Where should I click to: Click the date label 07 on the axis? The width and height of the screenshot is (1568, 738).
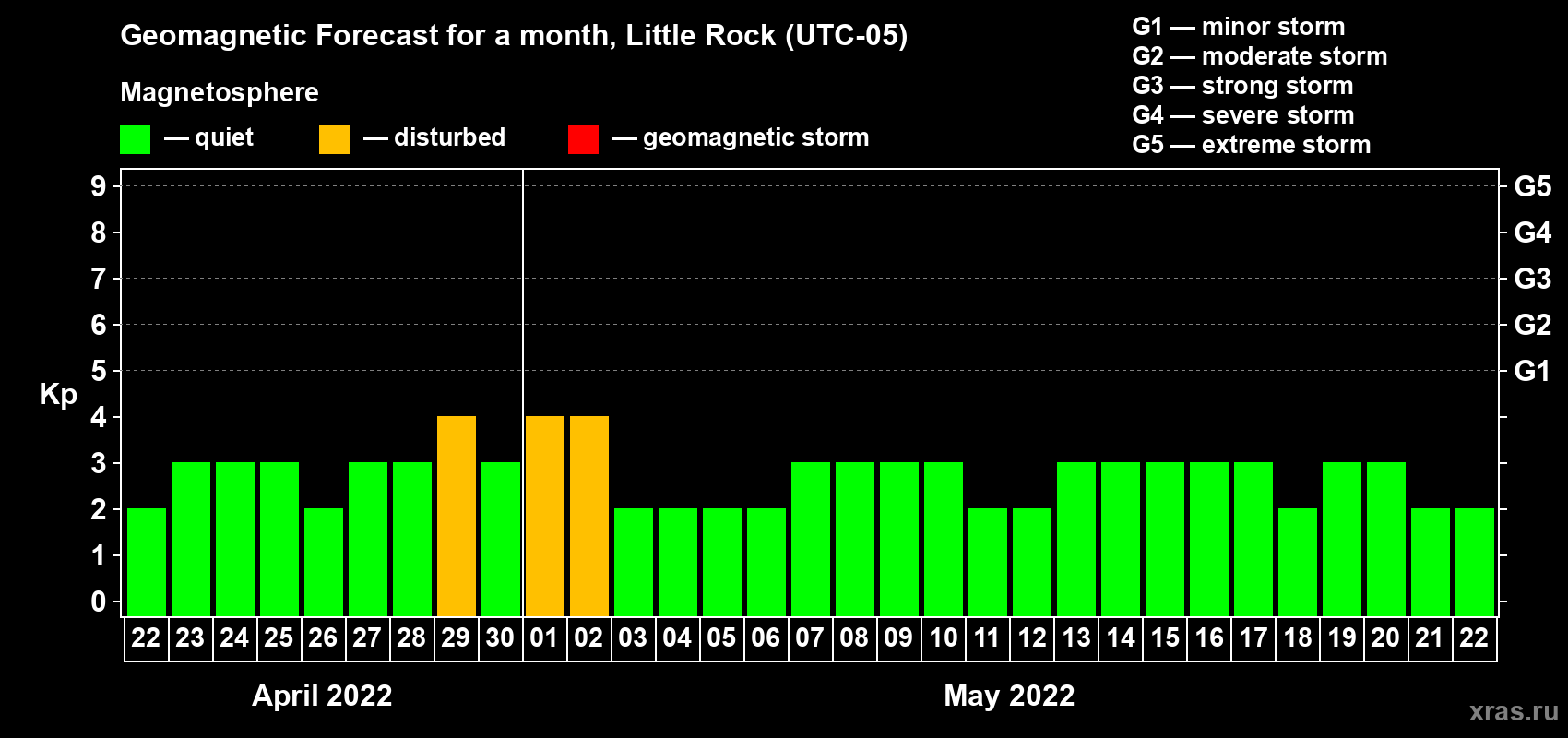pyautogui.click(x=810, y=638)
